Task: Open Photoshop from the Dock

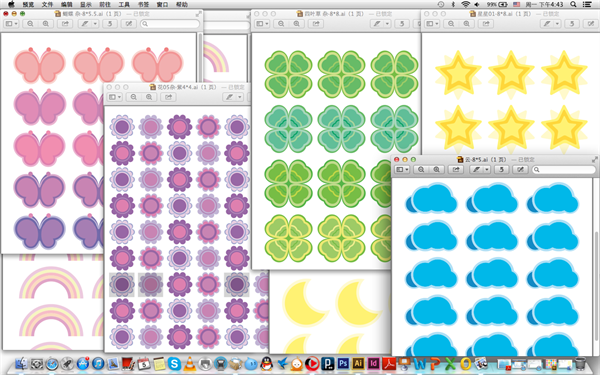Action: pos(343,363)
